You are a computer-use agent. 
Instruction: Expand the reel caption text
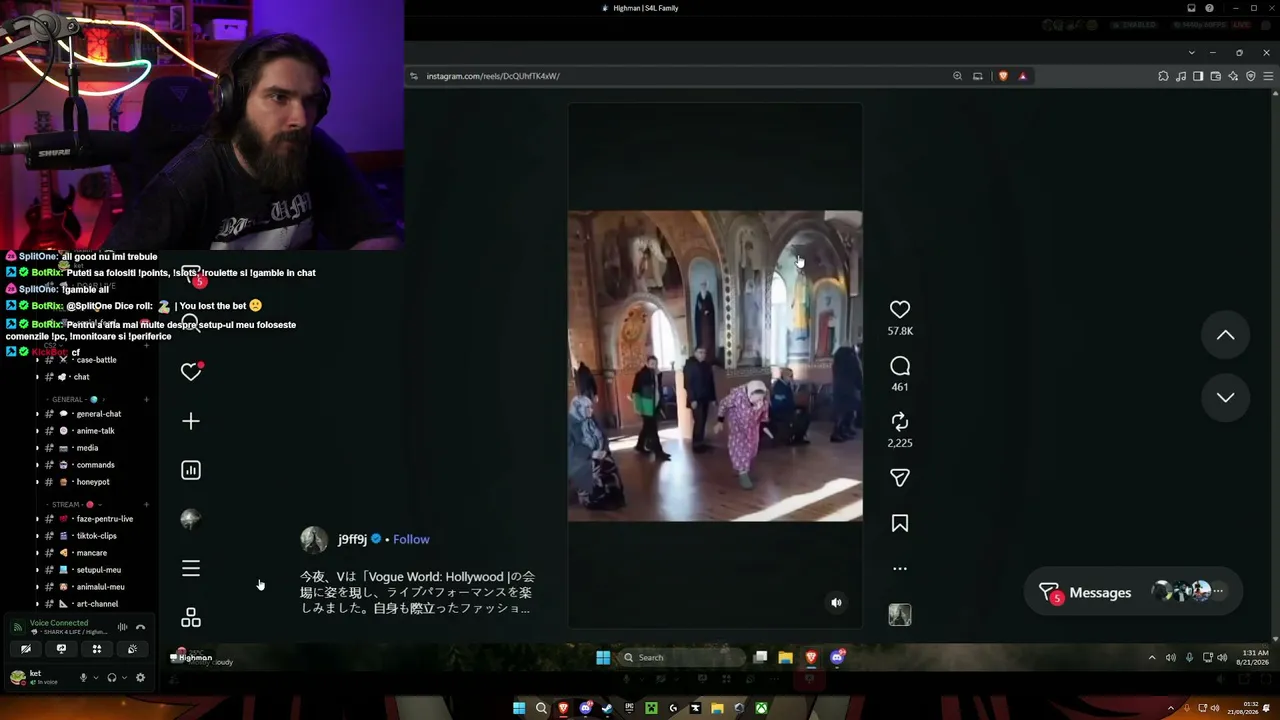tap(418, 592)
